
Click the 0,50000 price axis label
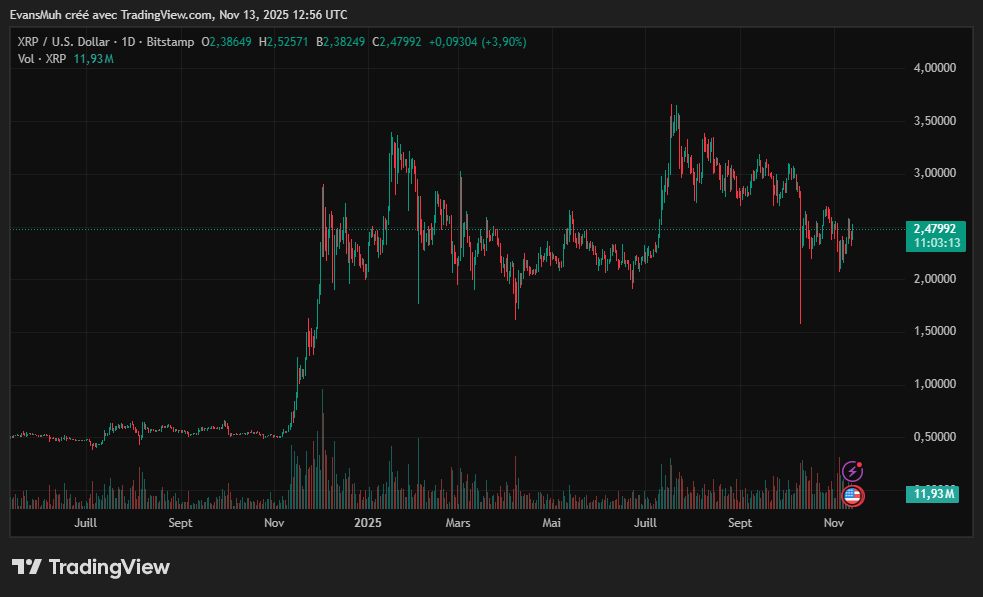(935, 436)
